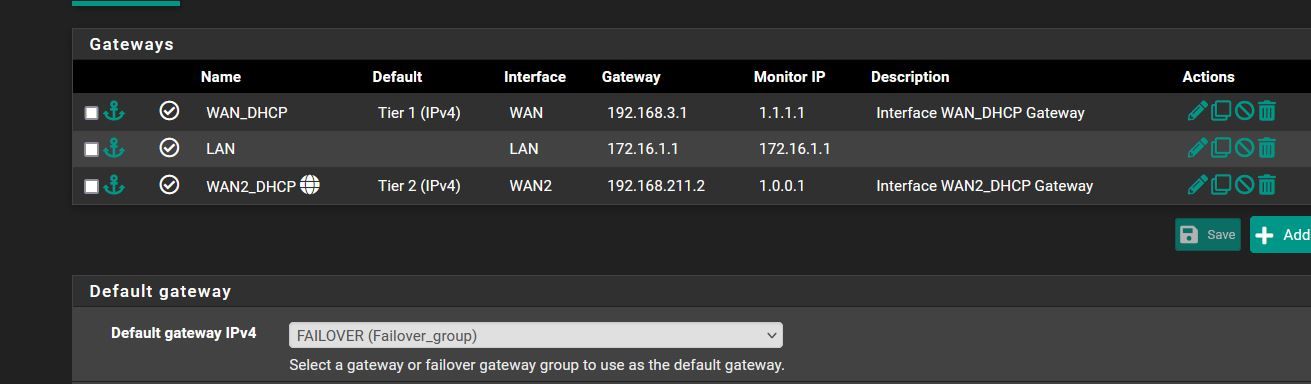Click the anchor icon for WAN2_DHCP row
The width and height of the screenshot is (1311, 384).
(x=114, y=184)
